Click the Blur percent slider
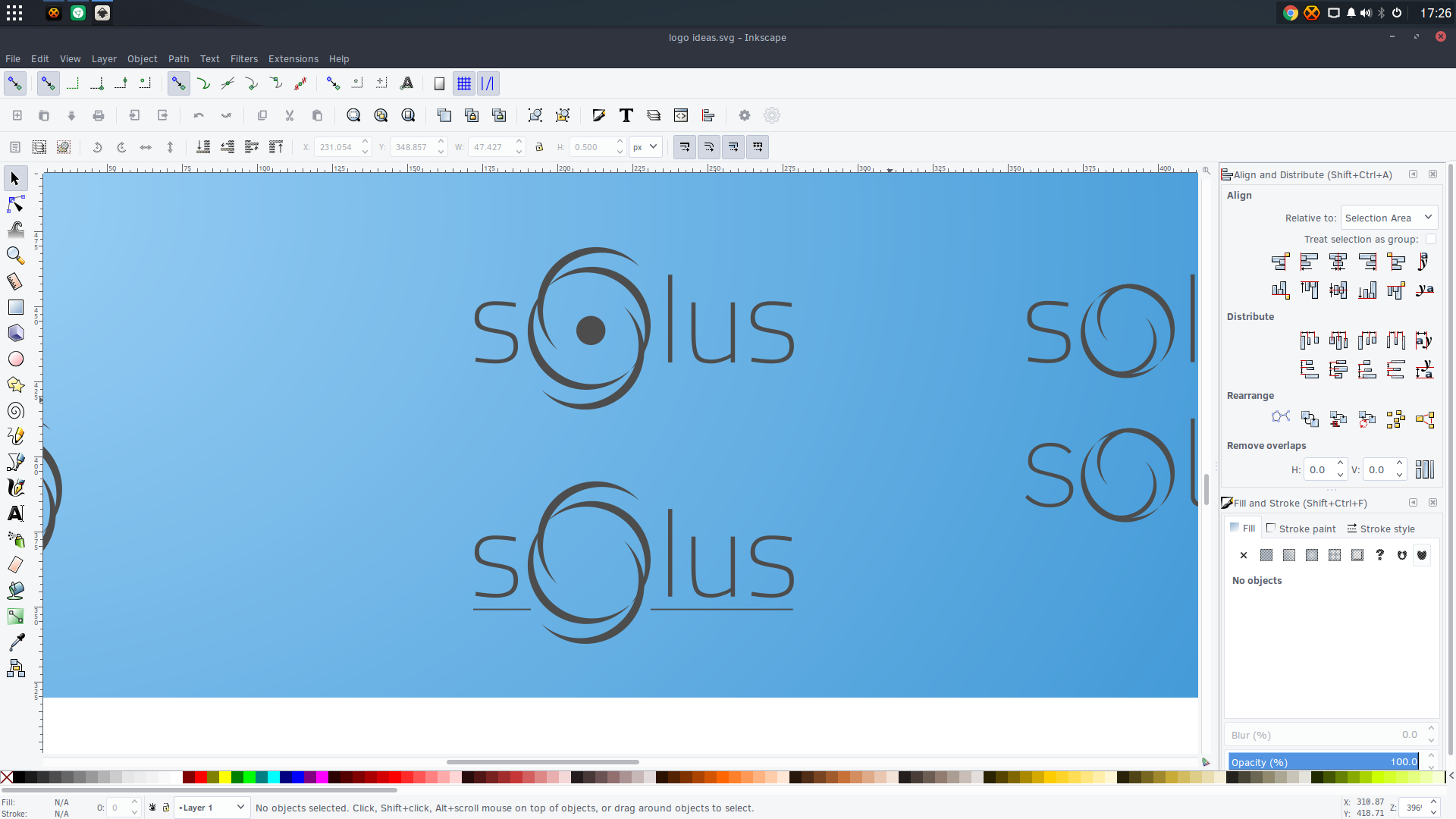The width and height of the screenshot is (1456, 819). pos(1324,735)
